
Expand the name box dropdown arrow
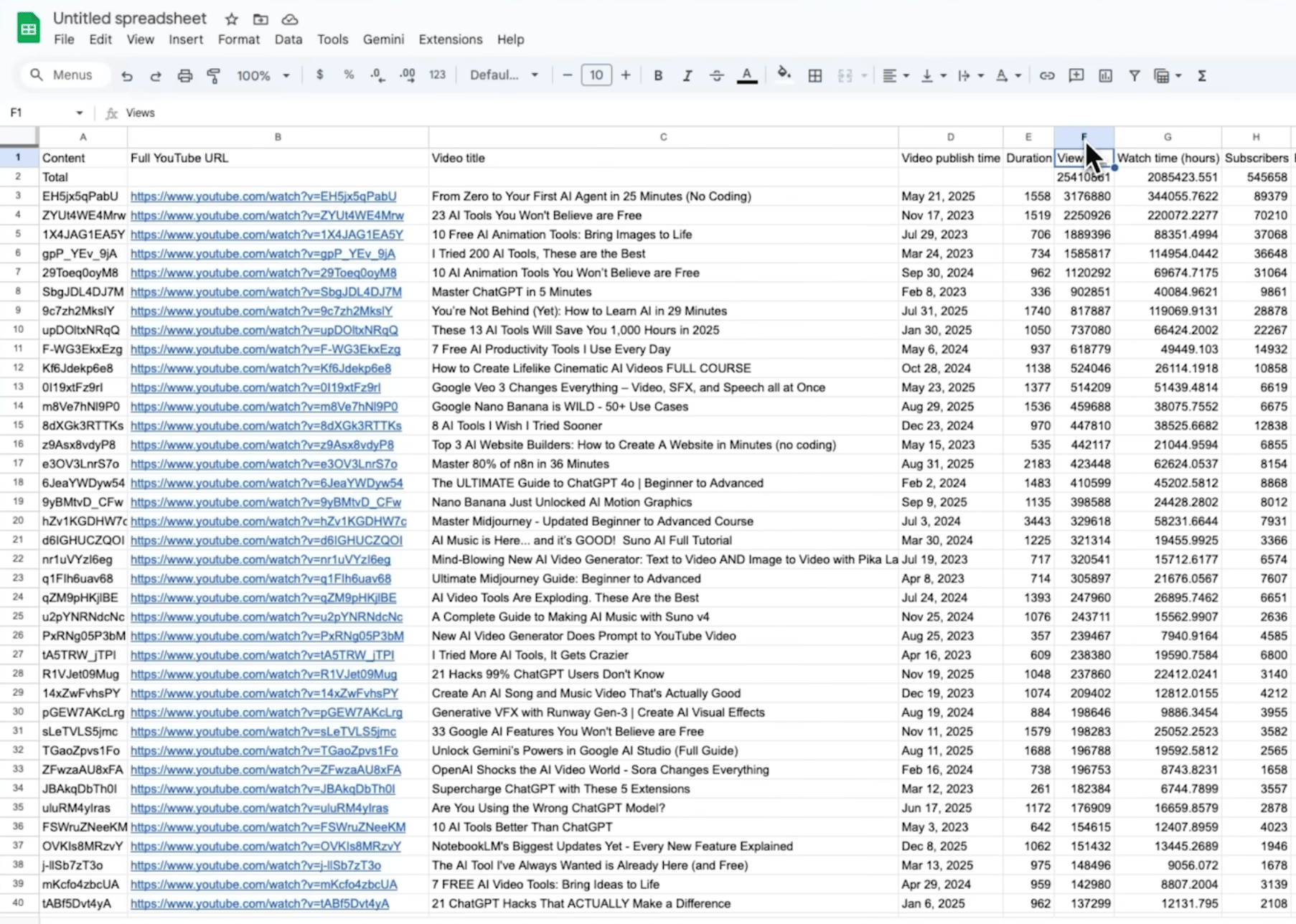point(79,113)
